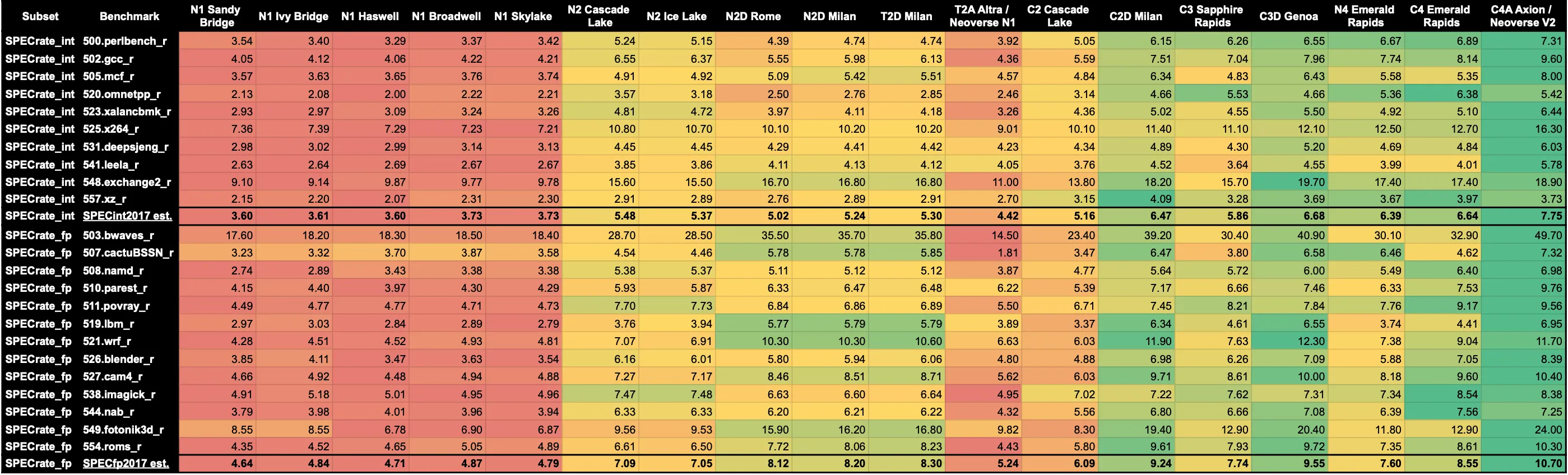Image resolution: width=1568 pixels, height=475 pixels.
Task: Select the N1 Sandy Bridge column header
Action: [216, 16]
